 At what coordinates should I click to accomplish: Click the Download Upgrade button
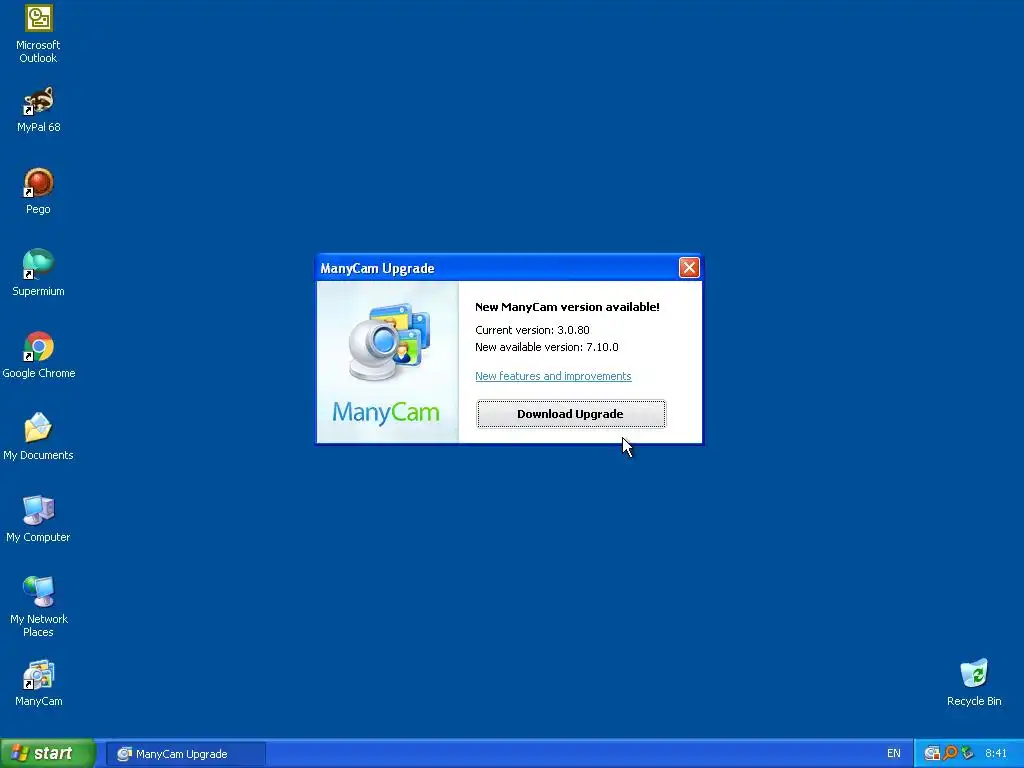point(571,414)
